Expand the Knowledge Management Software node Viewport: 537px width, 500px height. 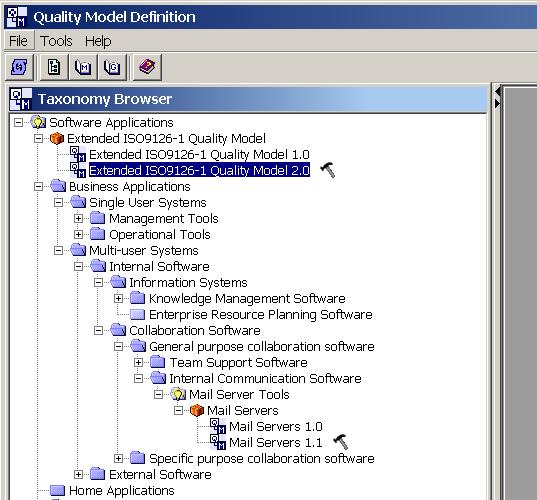(118, 299)
